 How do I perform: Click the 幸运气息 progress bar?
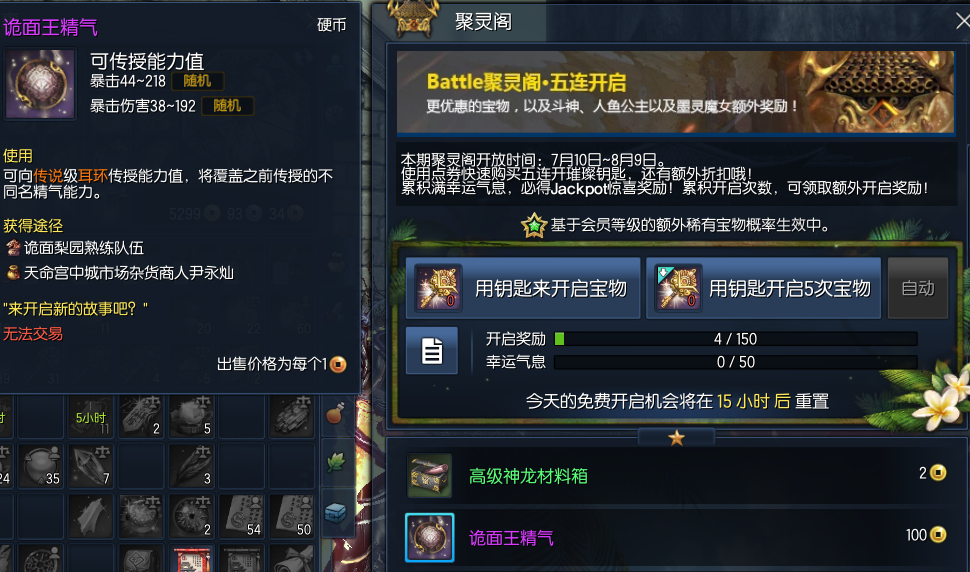[x=736, y=362]
